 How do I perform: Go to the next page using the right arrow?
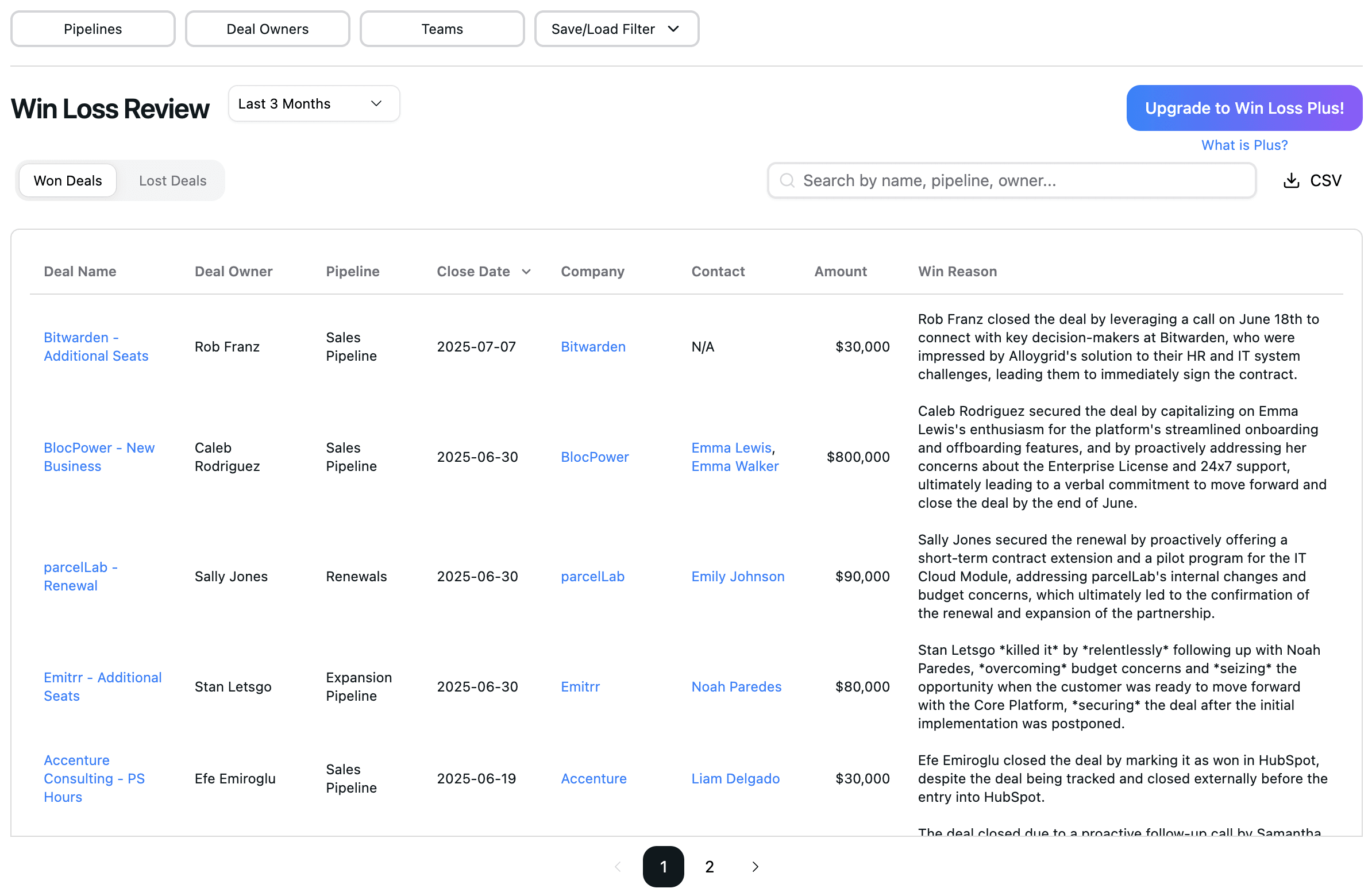(754, 867)
